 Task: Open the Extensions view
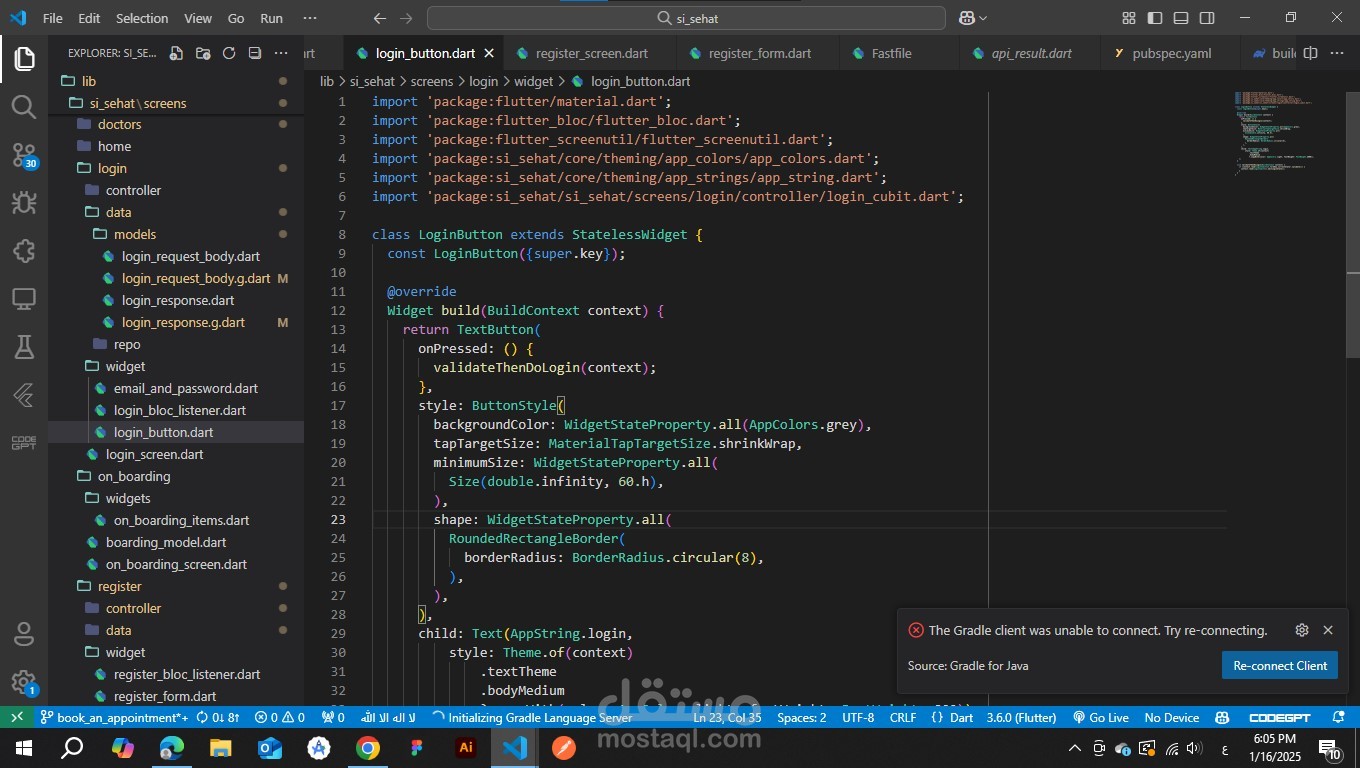click(24, 251)
